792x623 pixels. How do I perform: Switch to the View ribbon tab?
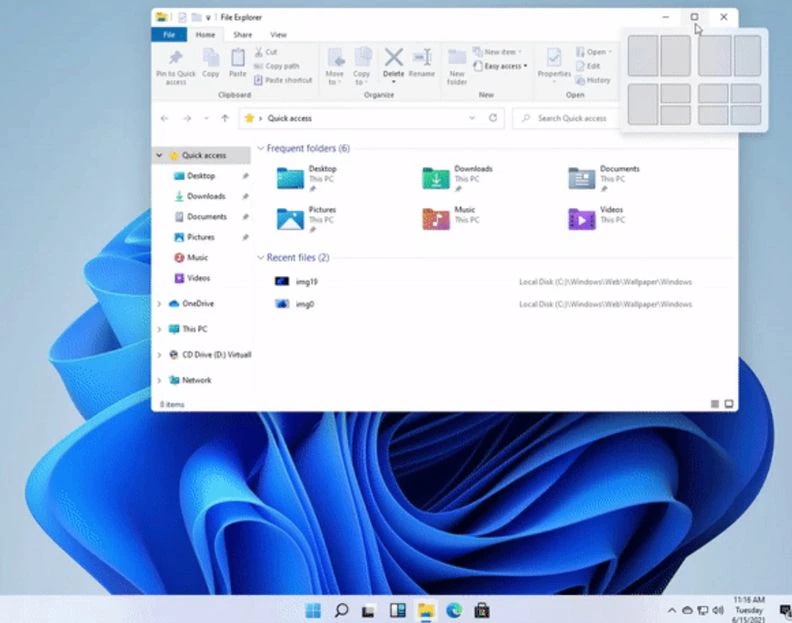pos(278,35)
